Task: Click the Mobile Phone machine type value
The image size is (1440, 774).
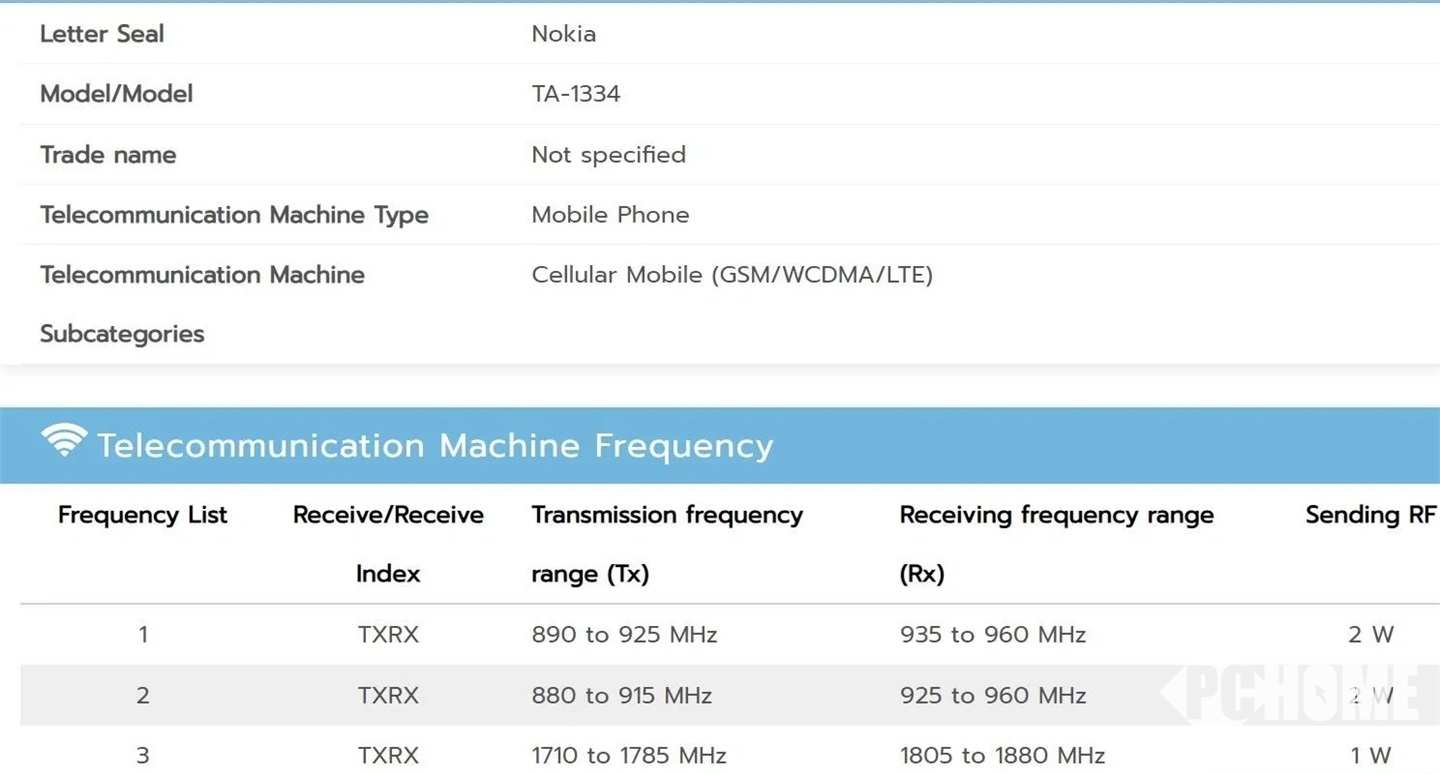Action: point(610,215)
